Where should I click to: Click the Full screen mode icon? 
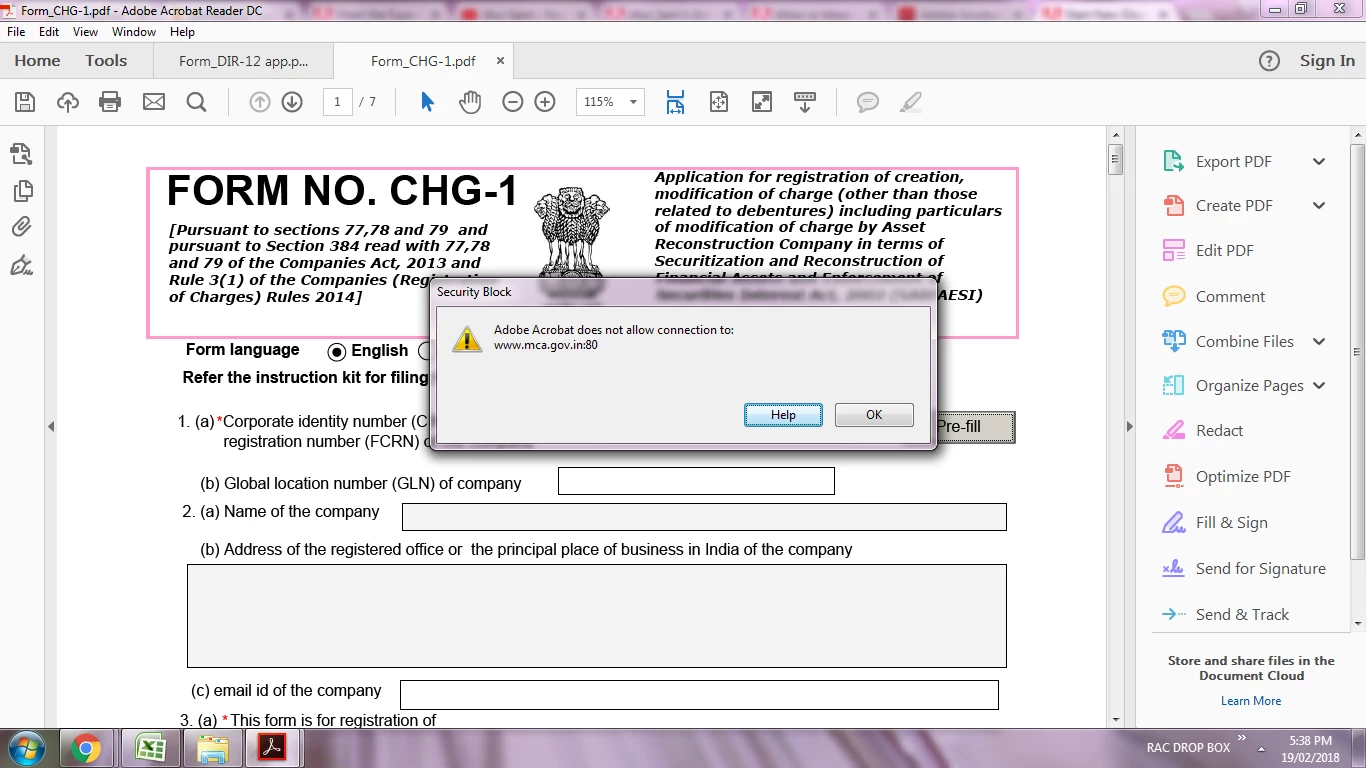[x=762, y=102]
